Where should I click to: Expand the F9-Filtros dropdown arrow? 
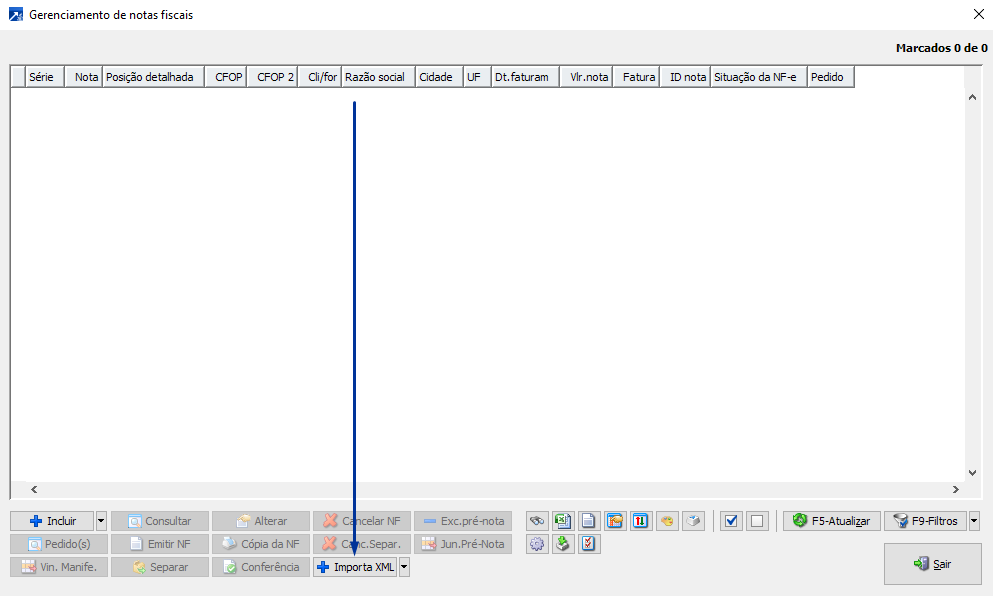click(974, 521)
